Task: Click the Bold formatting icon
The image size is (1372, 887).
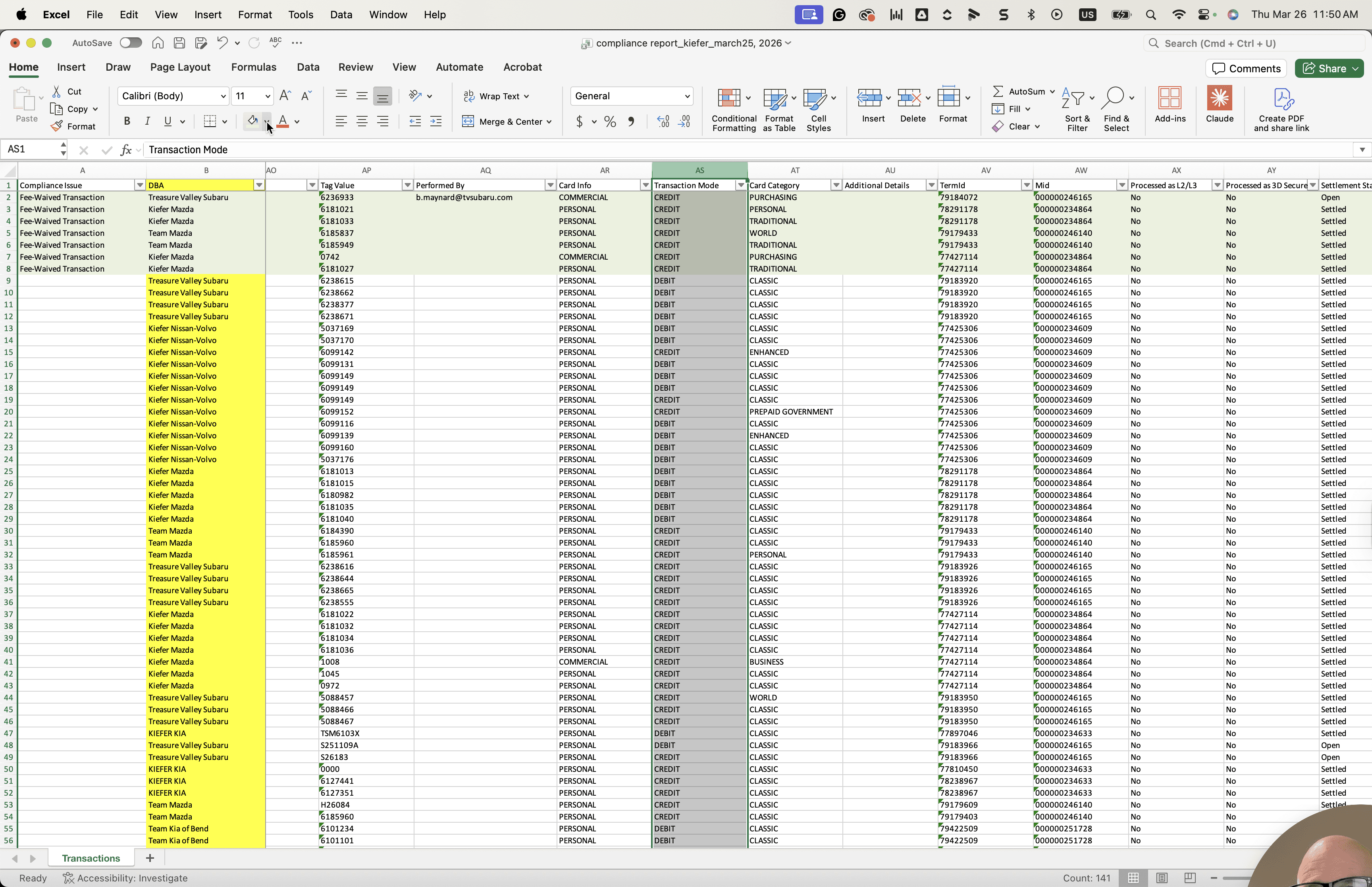Action: click(127, 121)
